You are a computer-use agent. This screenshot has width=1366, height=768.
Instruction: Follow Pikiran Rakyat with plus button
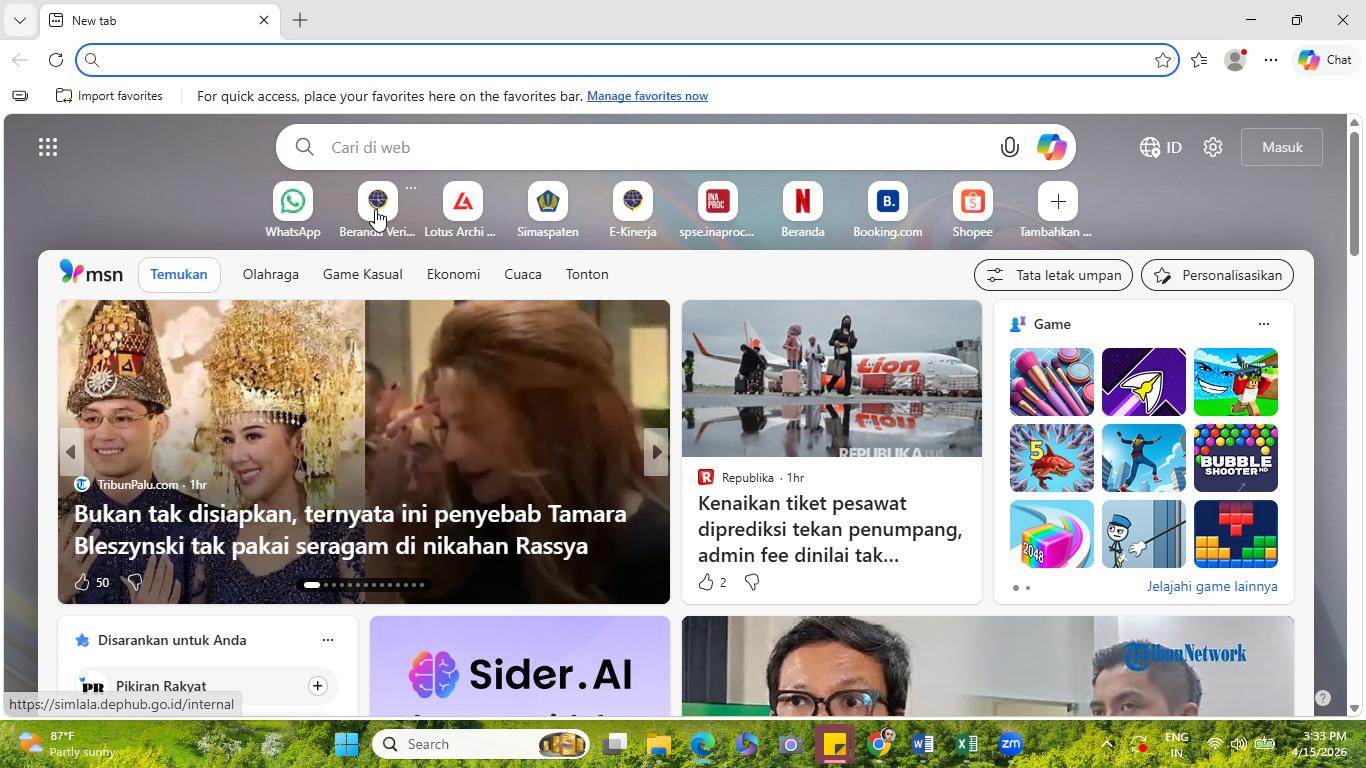(317, 686)
